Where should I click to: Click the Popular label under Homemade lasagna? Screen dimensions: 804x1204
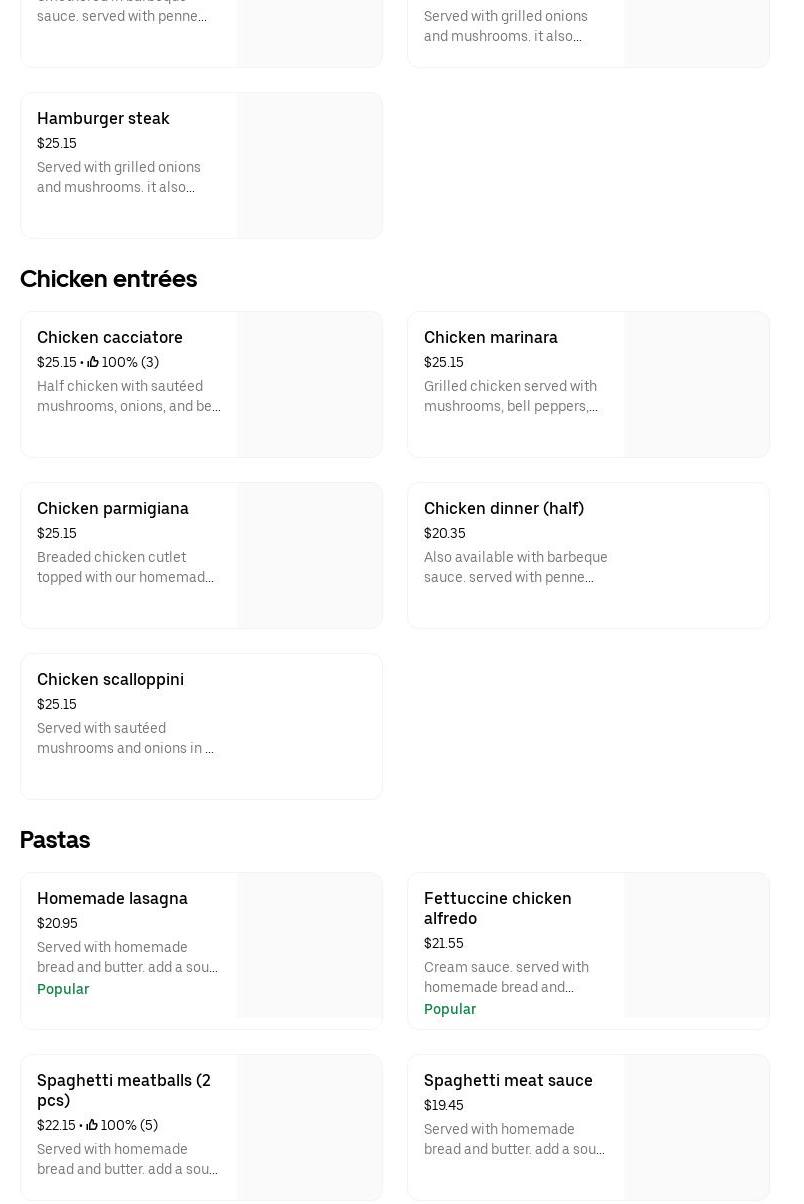click(63, 989)
